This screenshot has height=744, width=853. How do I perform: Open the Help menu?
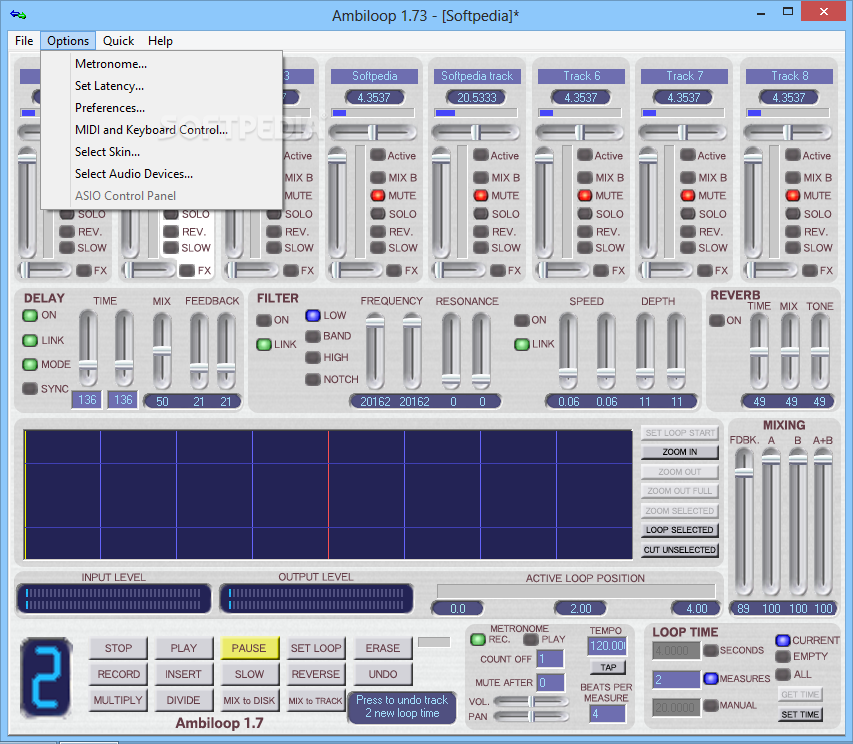tap(160, 41)
